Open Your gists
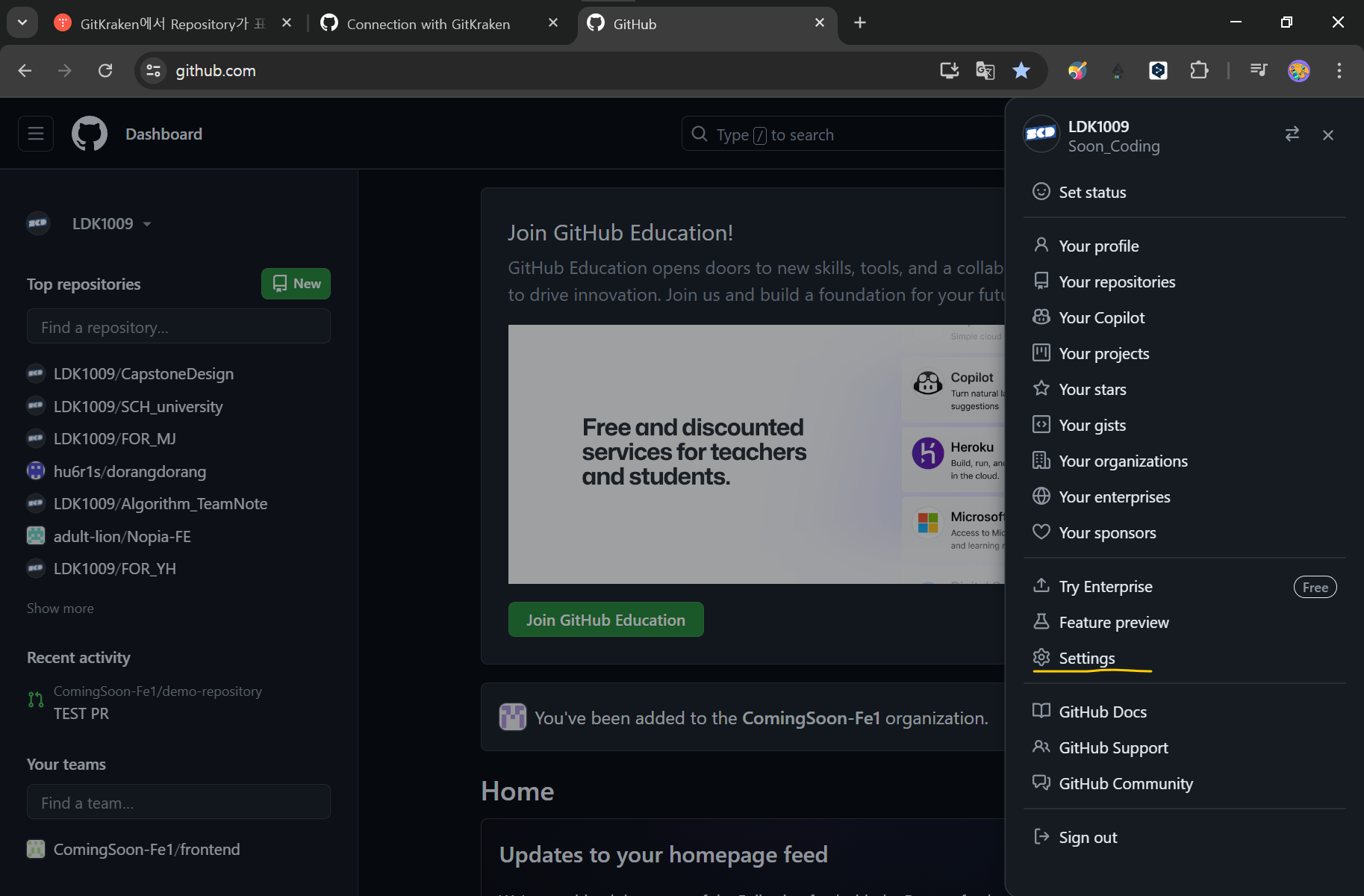Image resolution: width=1364 pixels, height=896 pixels. click(1184, 425)
